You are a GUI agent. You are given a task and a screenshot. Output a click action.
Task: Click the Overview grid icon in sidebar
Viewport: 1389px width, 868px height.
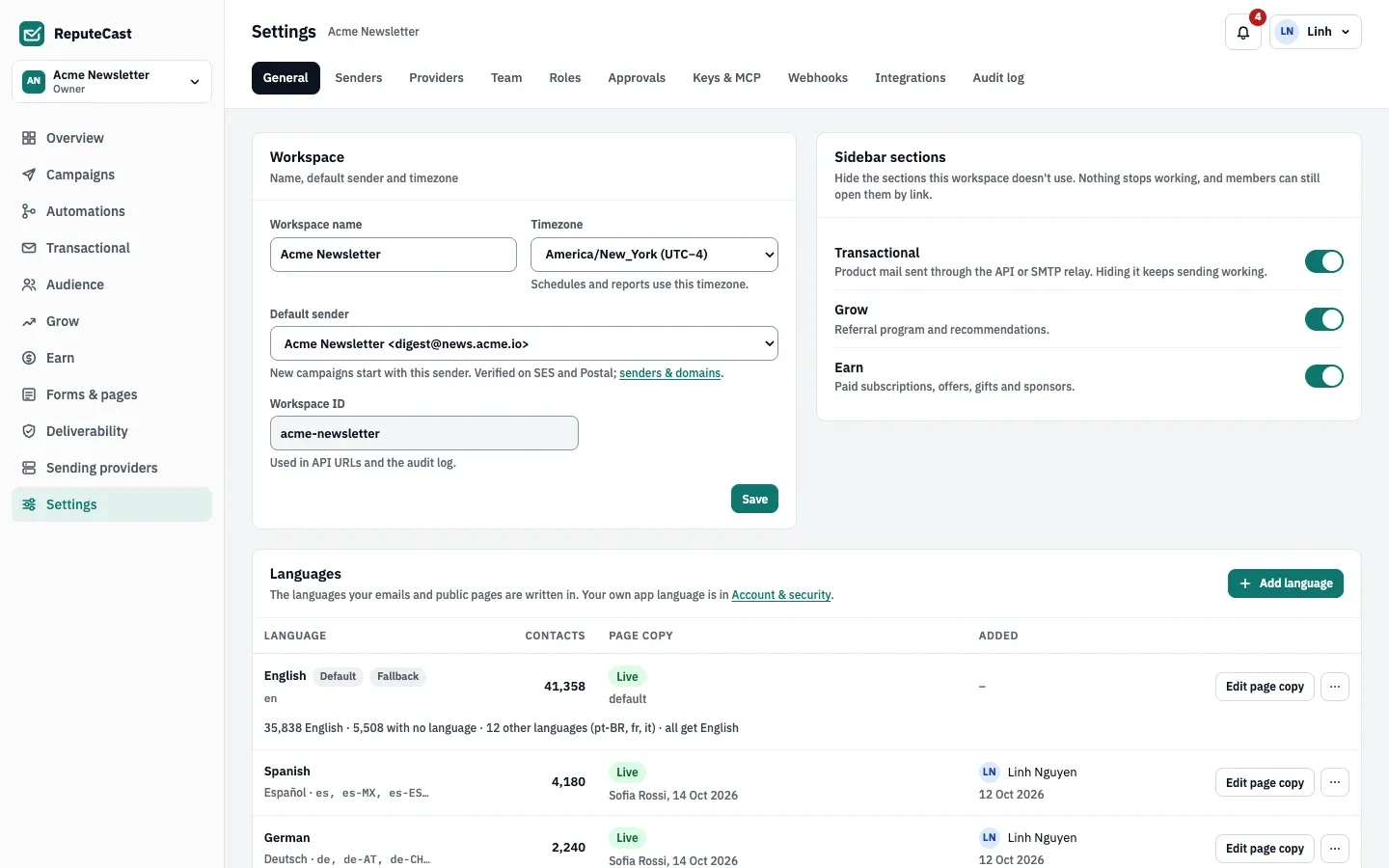(29, 138)
